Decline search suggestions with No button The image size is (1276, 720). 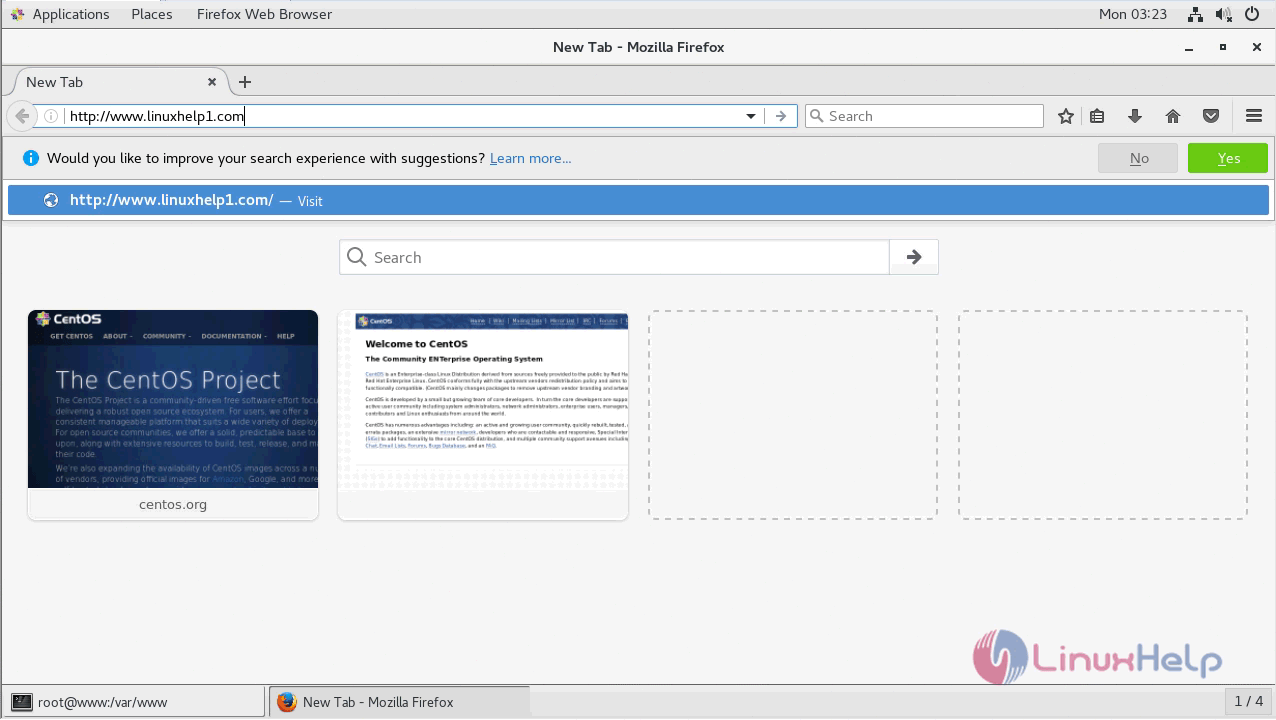tap(1138, 158)
